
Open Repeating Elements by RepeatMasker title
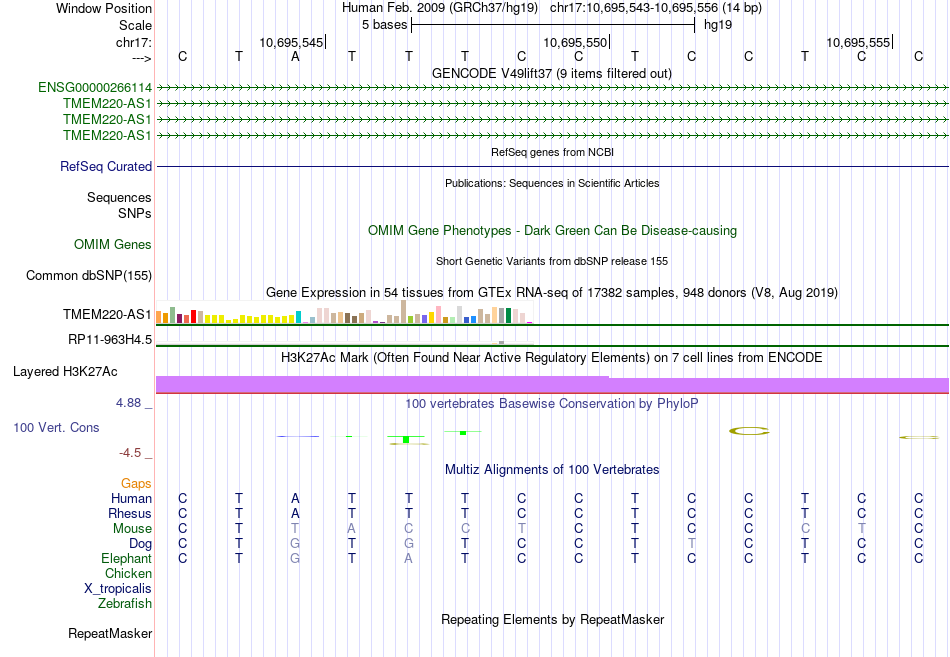click(553, 619)
